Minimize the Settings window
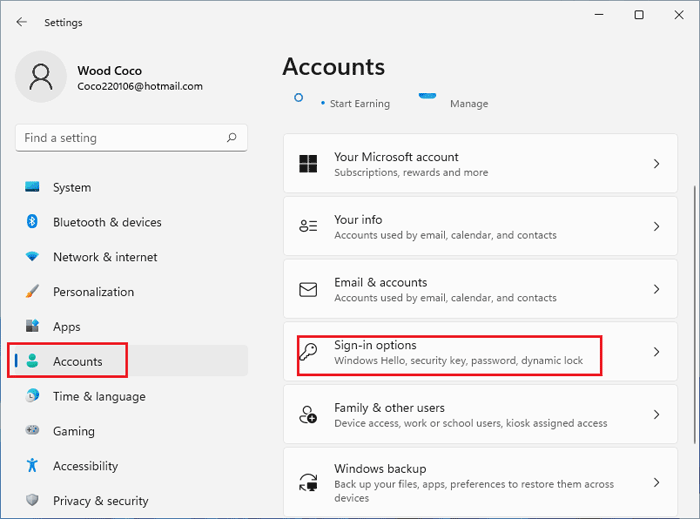The image size is (700, 519). [x=599, y=15]
